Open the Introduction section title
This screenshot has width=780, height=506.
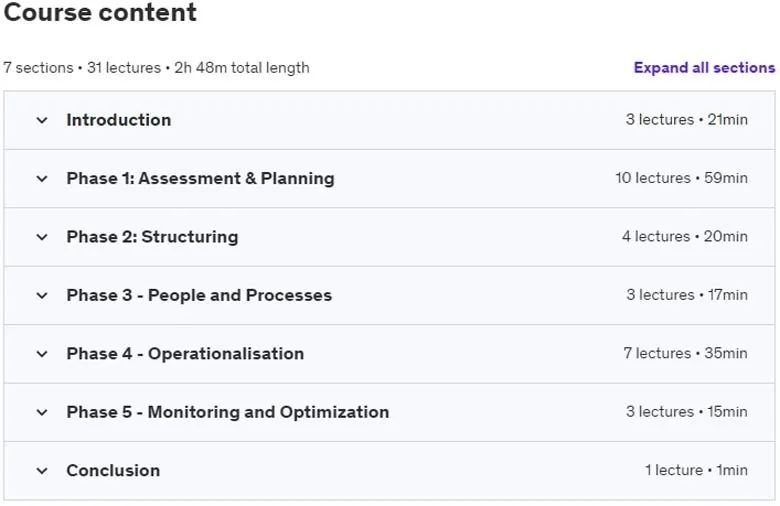point(119,120)
